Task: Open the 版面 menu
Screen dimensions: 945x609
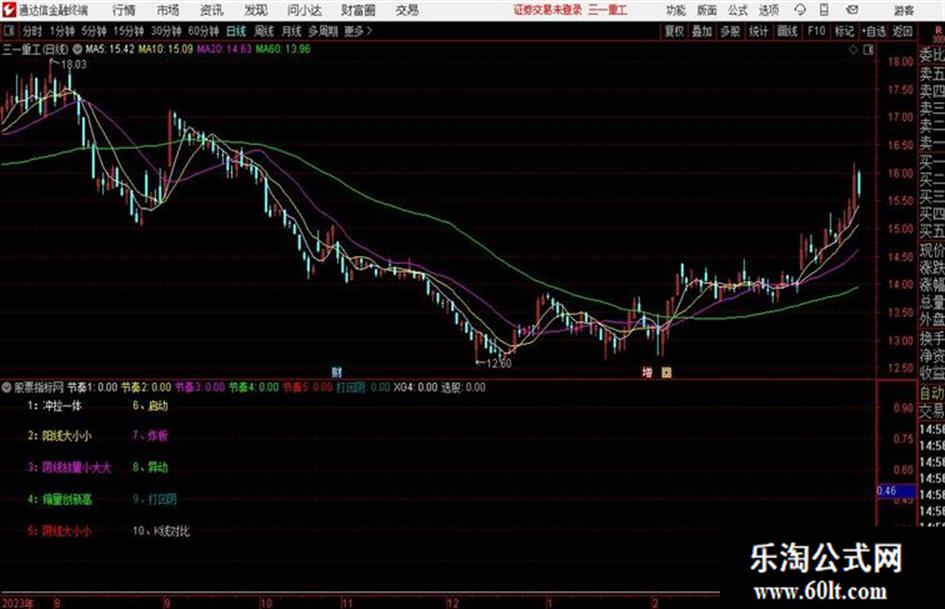Action: click(707, 10)
